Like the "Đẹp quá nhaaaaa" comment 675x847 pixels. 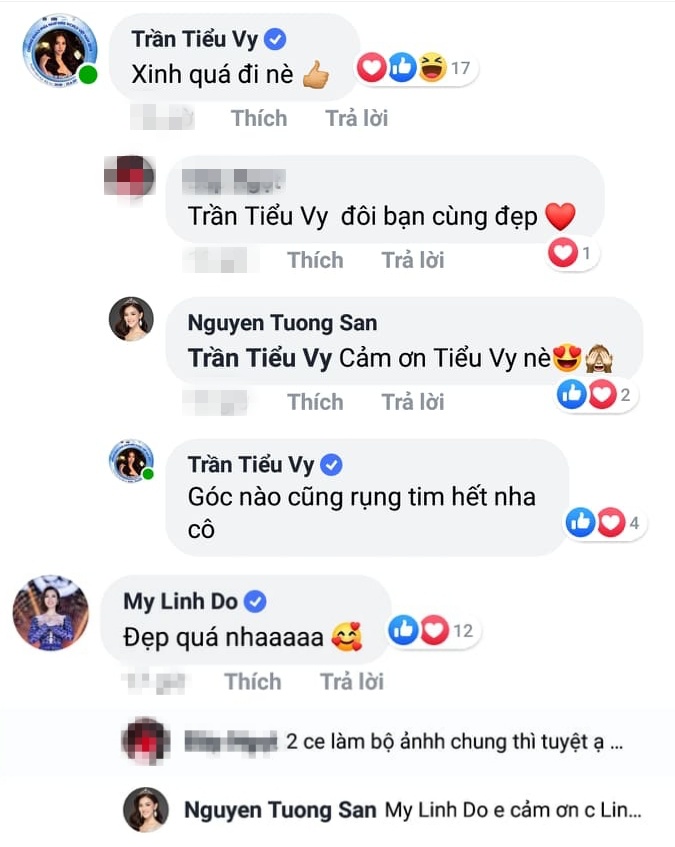point(253,682)
